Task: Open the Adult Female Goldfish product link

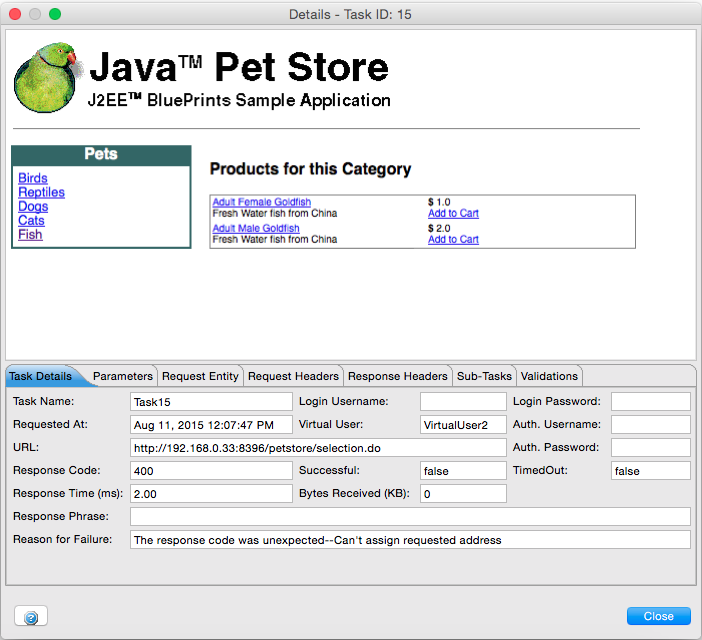Action: (261, 202)
